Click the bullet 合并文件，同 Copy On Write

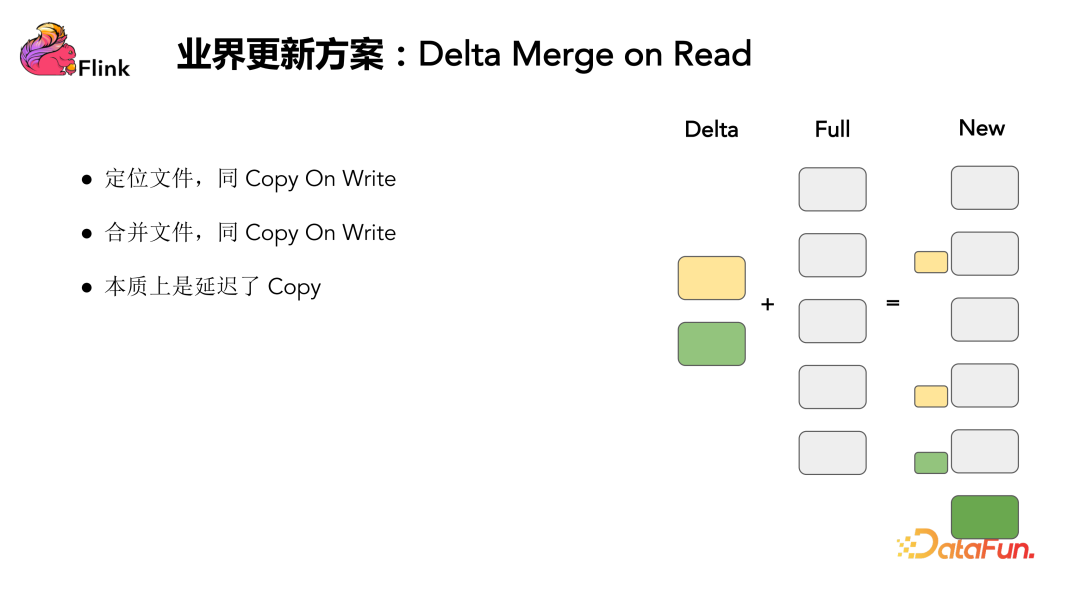(x=250, y=233)
